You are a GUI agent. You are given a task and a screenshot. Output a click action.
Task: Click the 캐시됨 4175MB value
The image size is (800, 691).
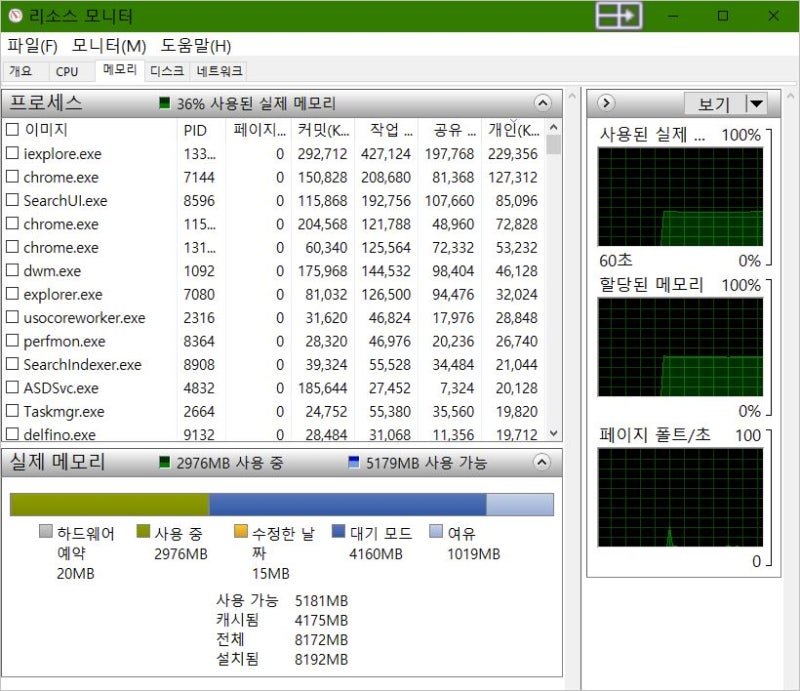coord(321,621)
